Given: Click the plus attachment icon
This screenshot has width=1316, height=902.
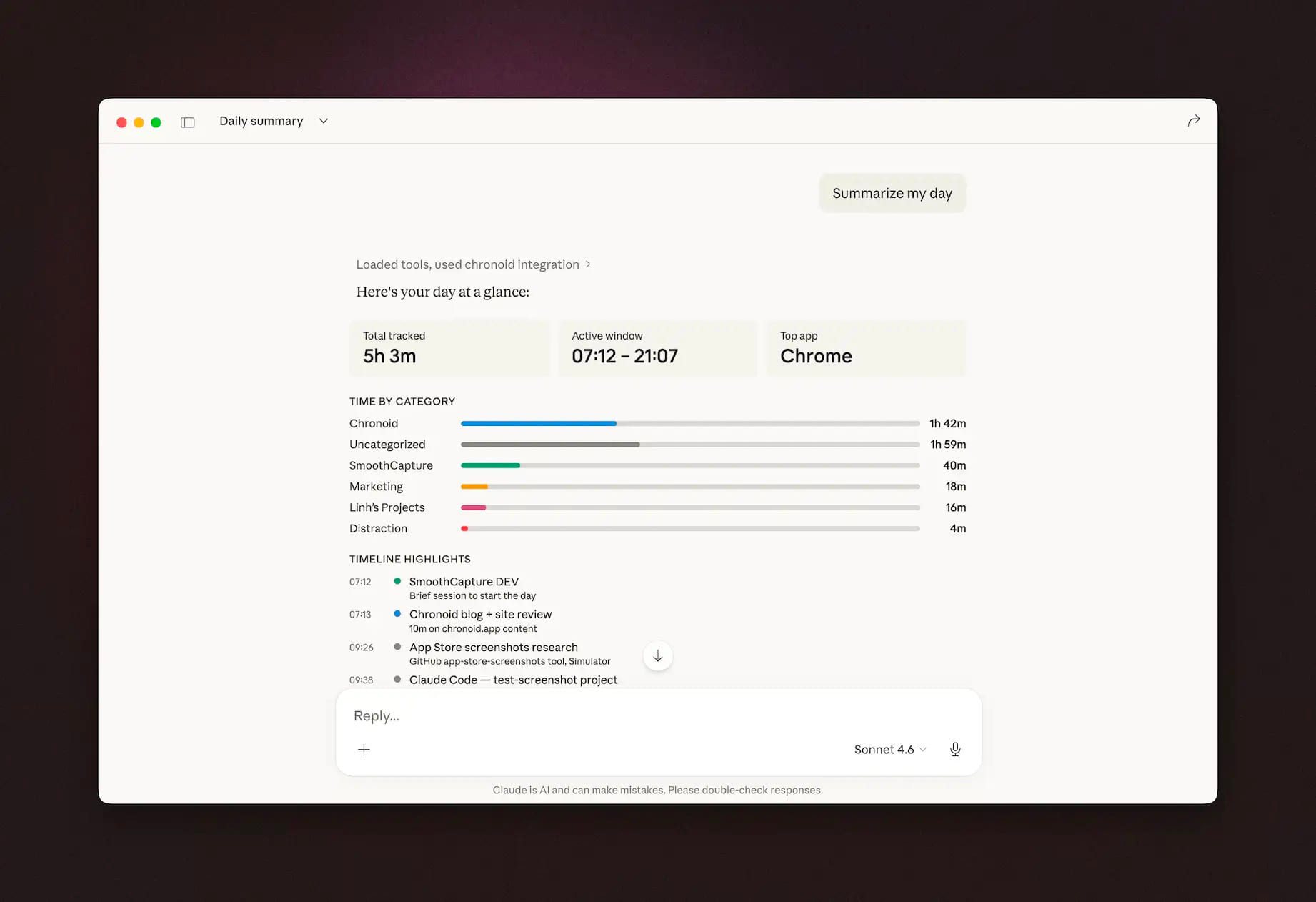Looking at the screenshot, I should pyautogui.click(x=364, y=749).
